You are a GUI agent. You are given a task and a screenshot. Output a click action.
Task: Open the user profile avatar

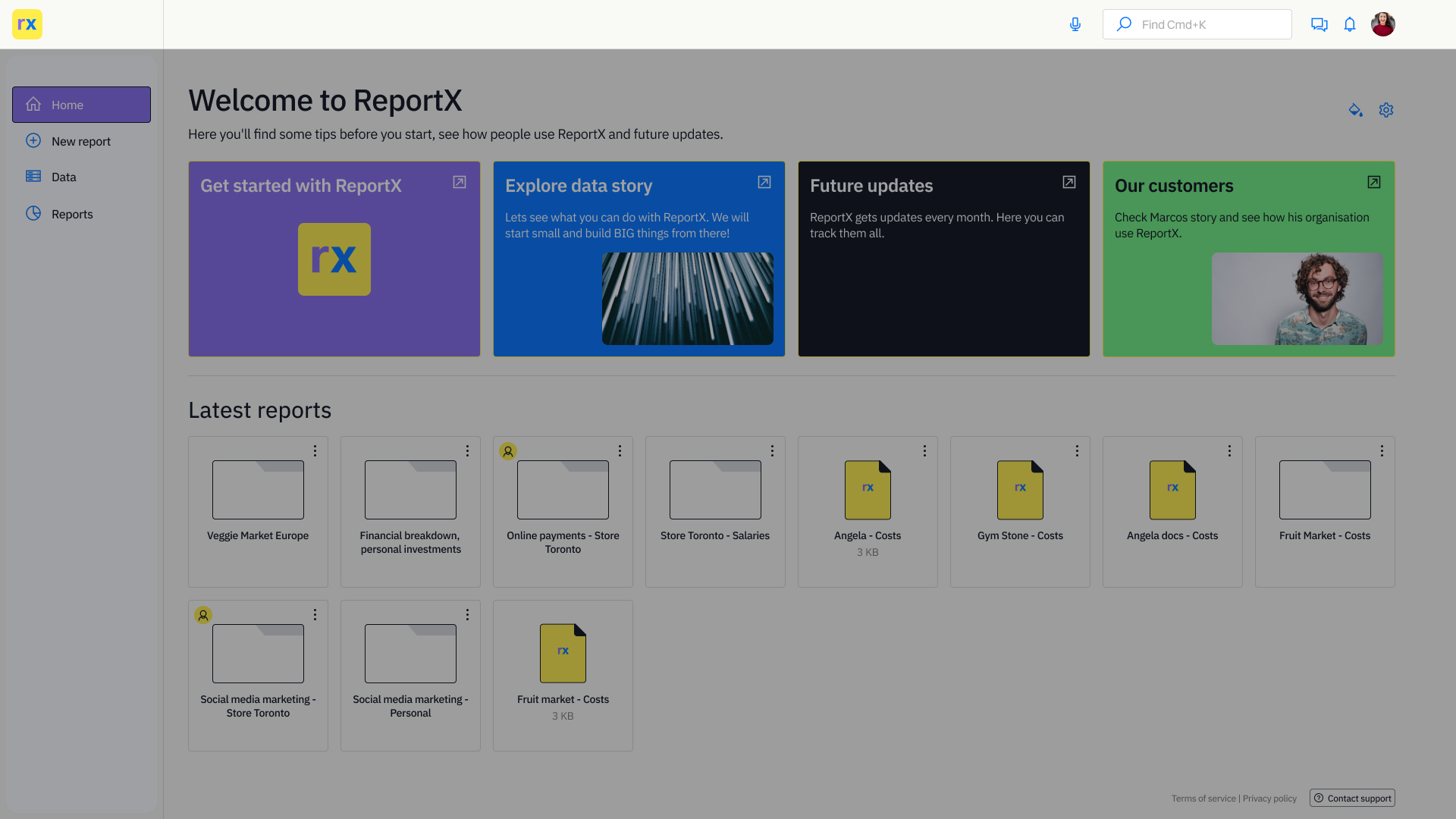[x=1383, y=24]
